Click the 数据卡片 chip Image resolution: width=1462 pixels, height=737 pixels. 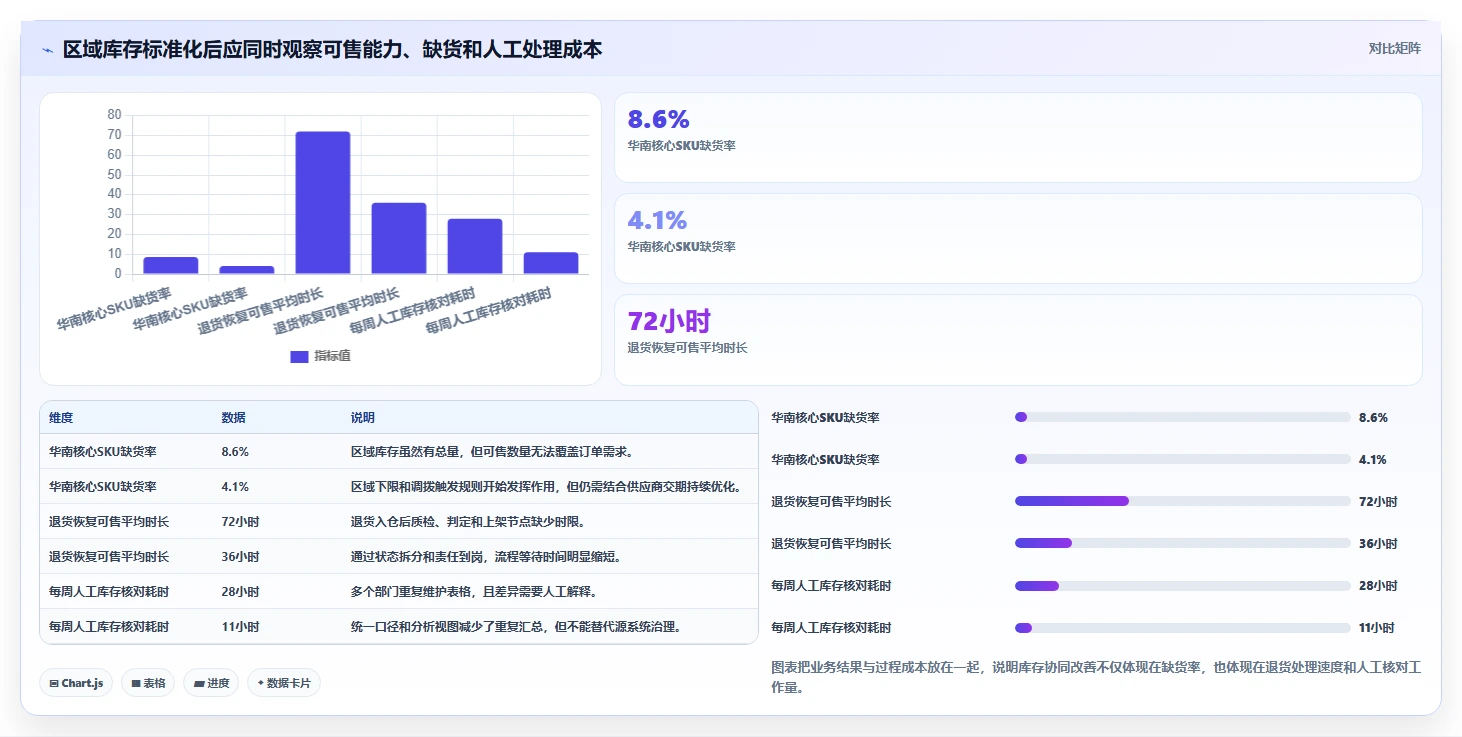click(284, 683)
